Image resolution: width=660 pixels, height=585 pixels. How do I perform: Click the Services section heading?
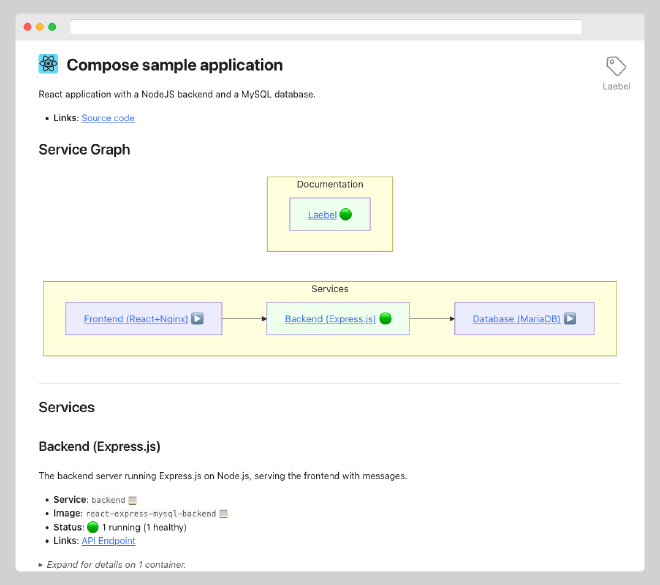[x=67, y=407]
